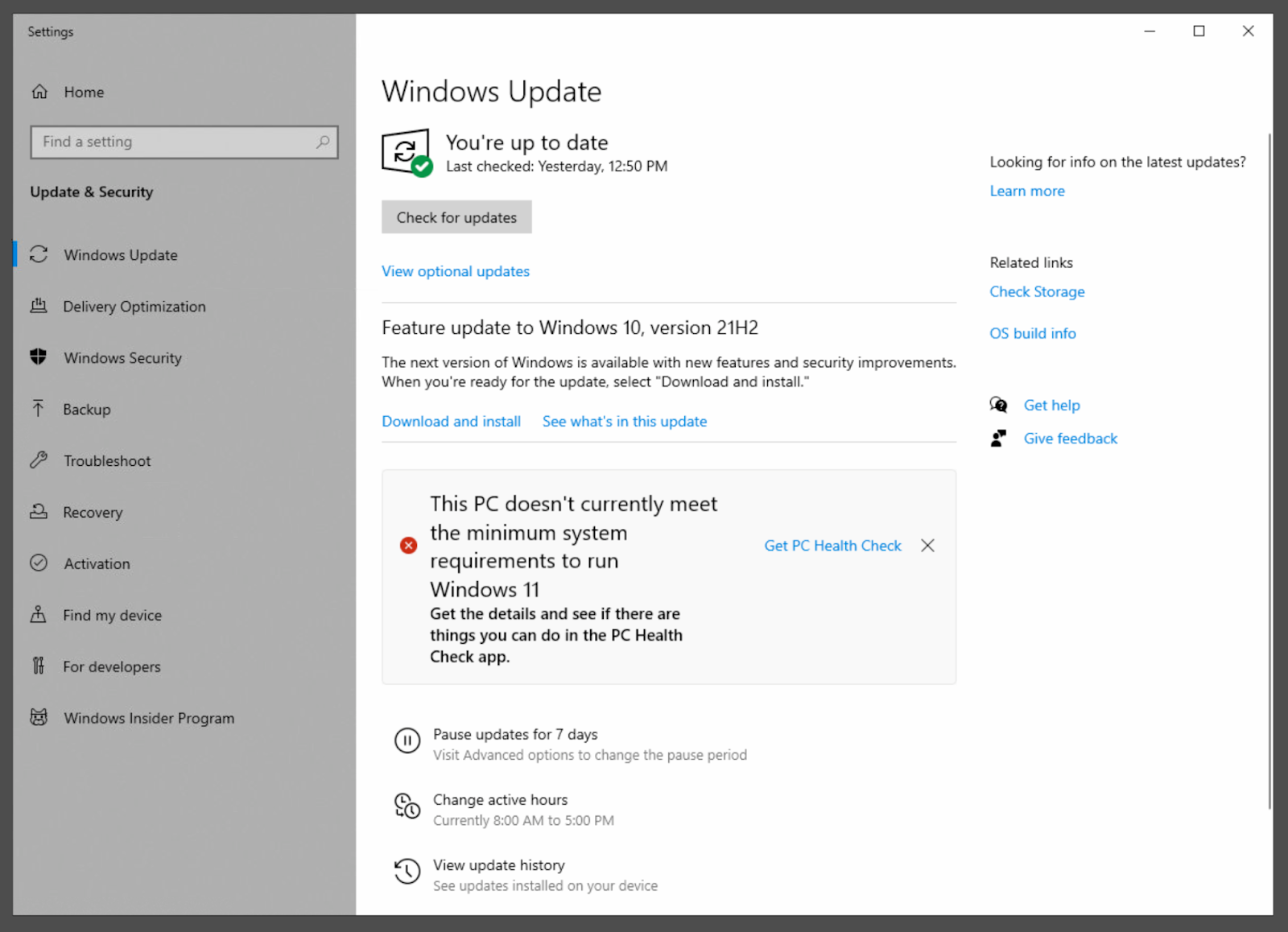
Task: Click the Give feedback person icon
Action: (x=999, y=438)
